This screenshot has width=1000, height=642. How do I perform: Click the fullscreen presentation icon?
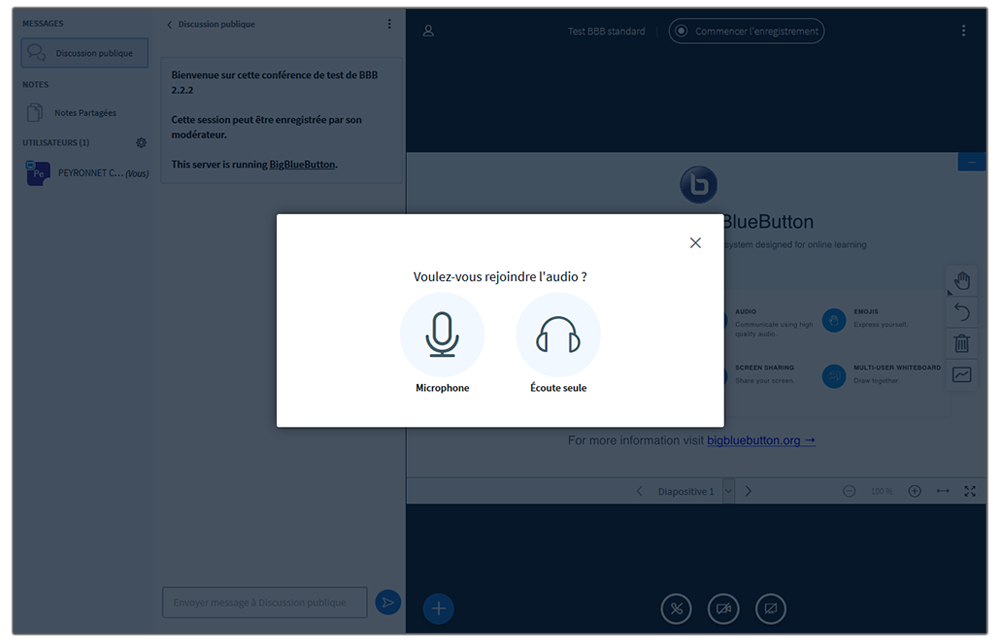970,491
